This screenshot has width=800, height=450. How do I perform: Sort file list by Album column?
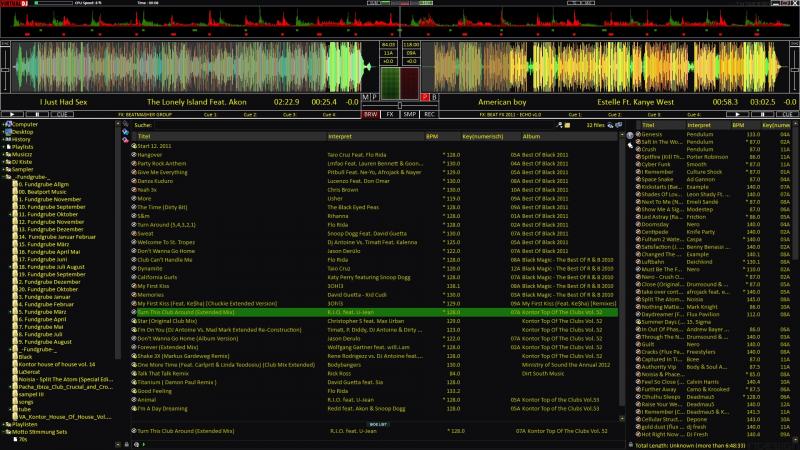pyautogui.click(x=569, y=136)
